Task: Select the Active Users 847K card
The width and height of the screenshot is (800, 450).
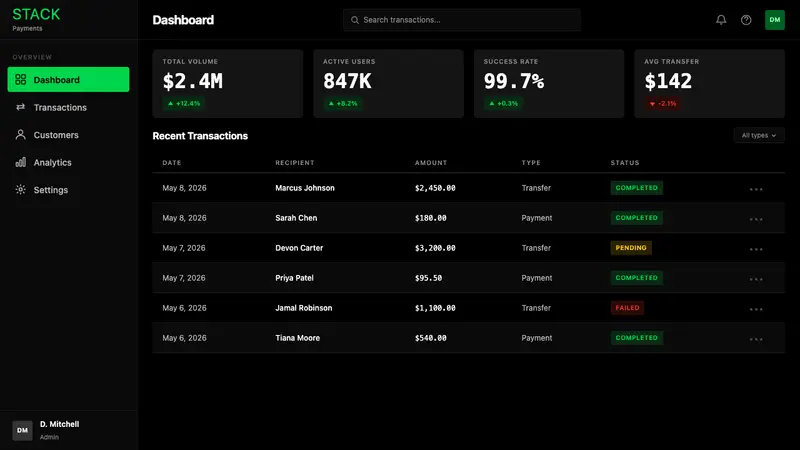Action: [x=388, y=84]
